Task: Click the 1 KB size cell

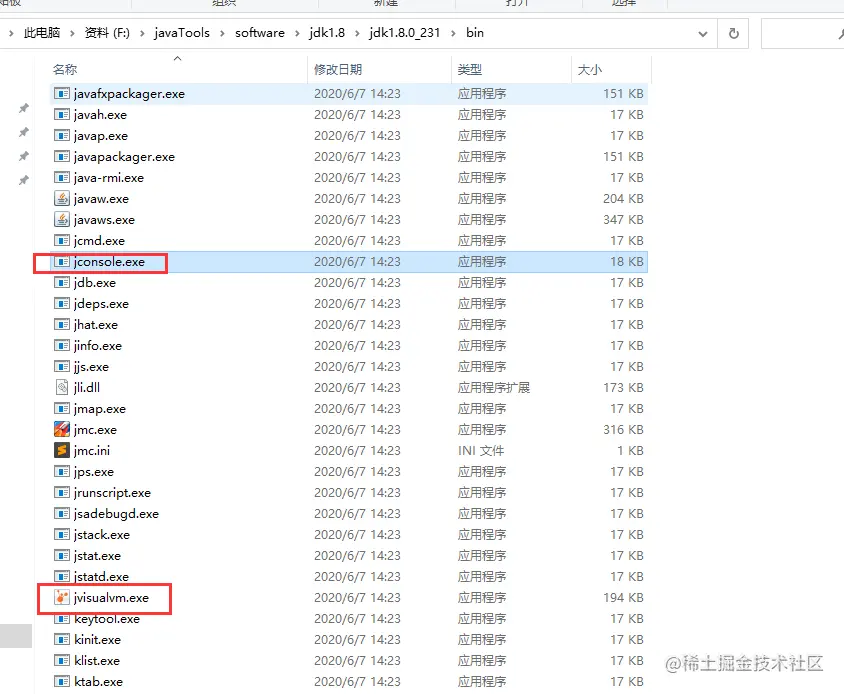Action: click(x=630, y=451)
